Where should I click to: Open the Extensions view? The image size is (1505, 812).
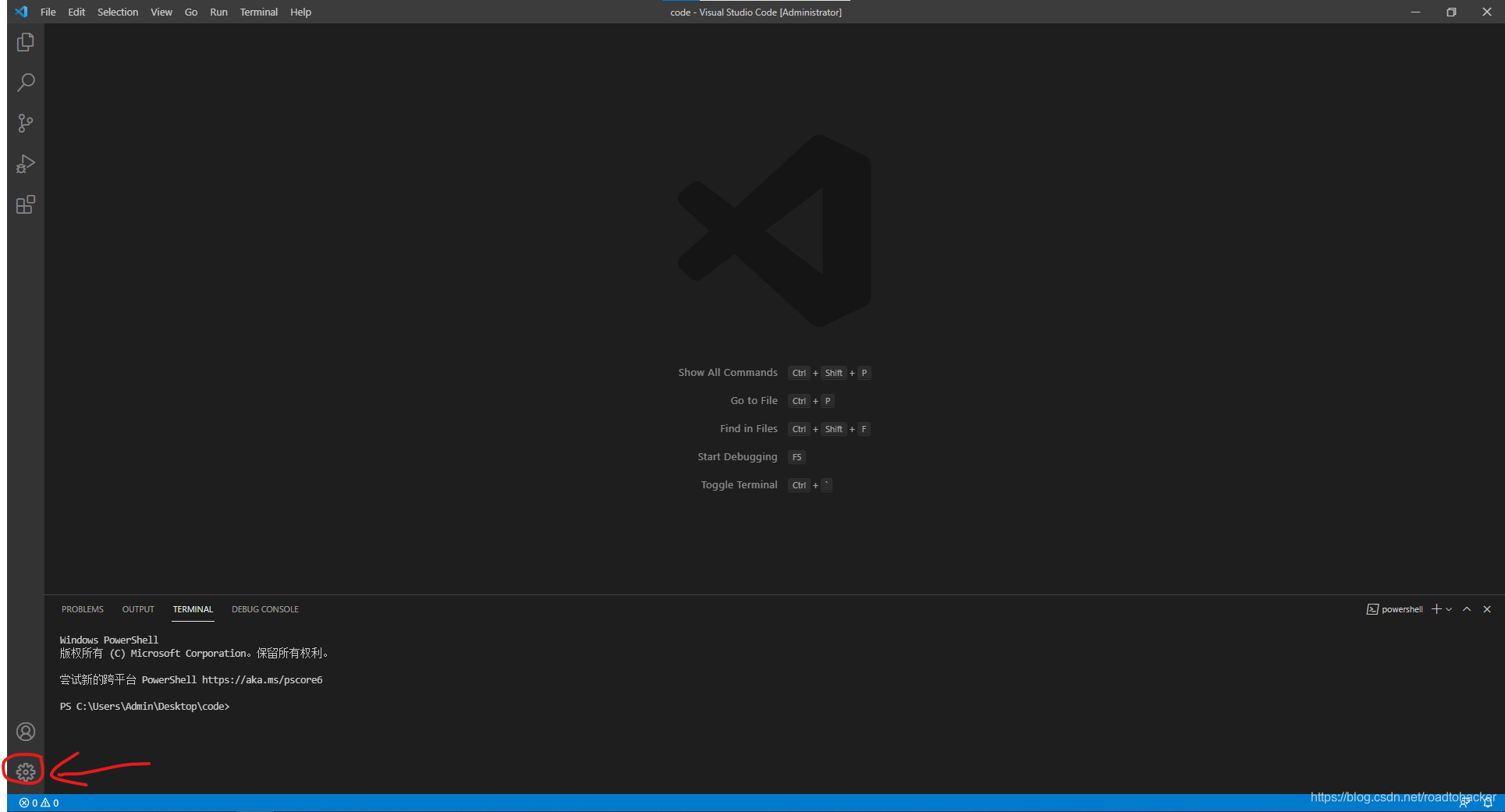click(x=26, y=204)
